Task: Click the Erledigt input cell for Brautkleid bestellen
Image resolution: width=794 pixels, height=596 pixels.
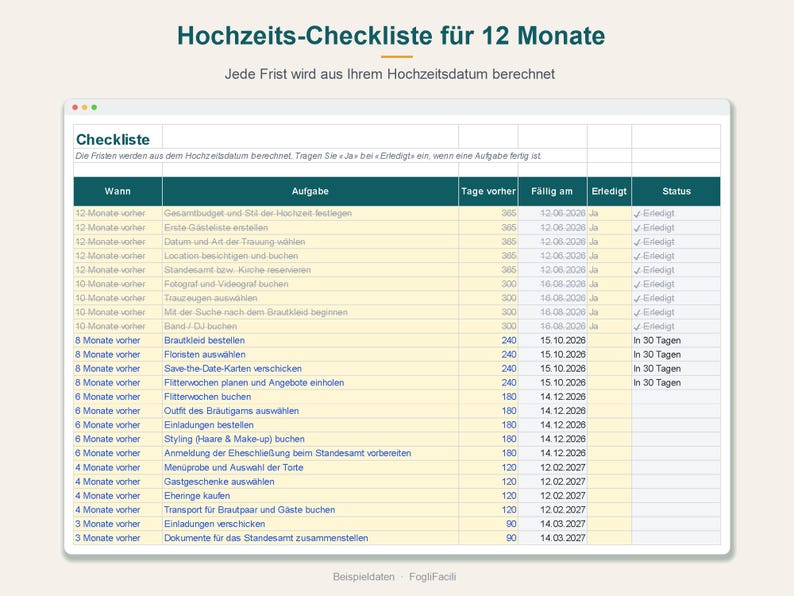Action: tap(609, 340)
